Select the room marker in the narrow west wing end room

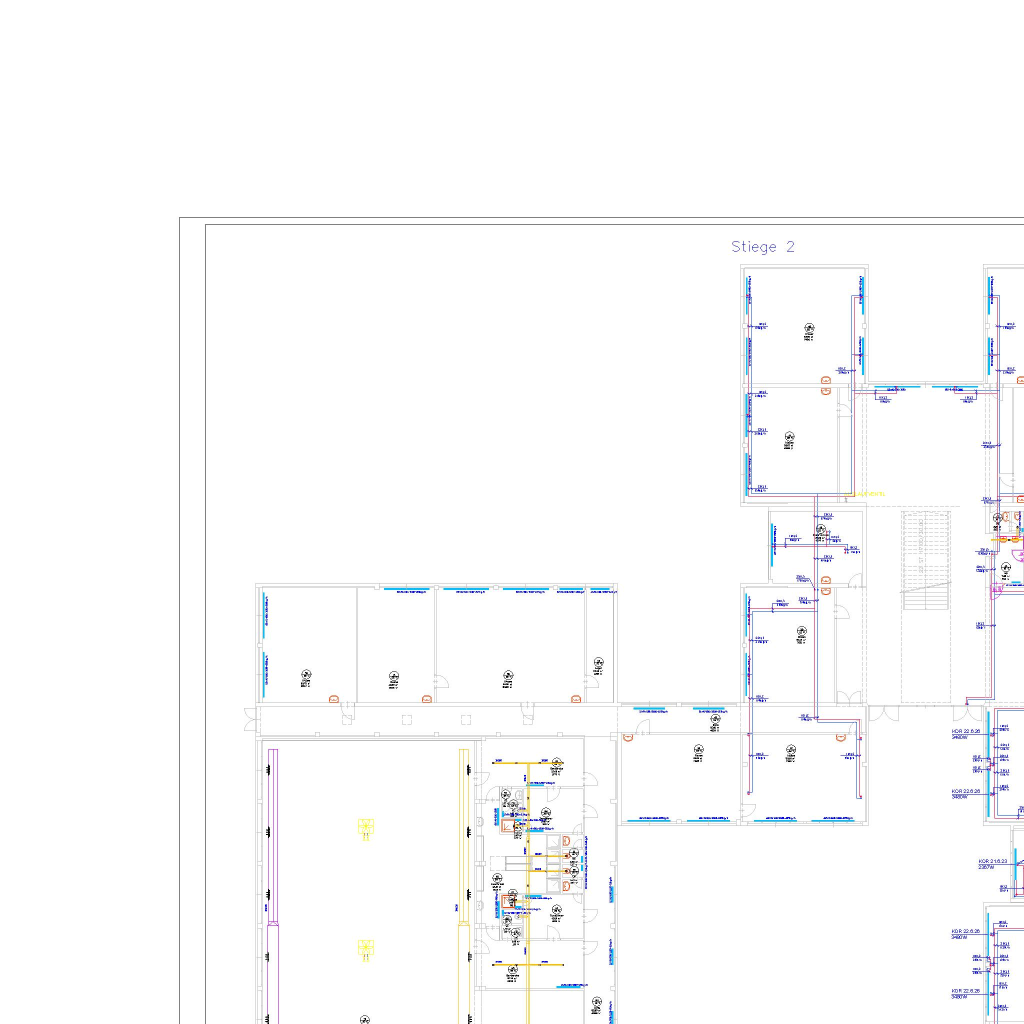(598, 664)
